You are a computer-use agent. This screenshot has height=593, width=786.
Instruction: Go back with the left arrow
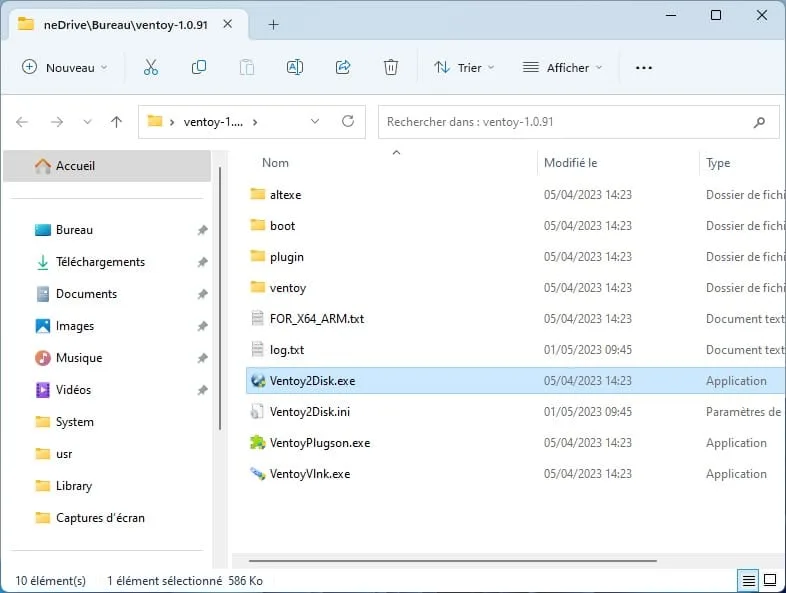click(x=22, y=122)
